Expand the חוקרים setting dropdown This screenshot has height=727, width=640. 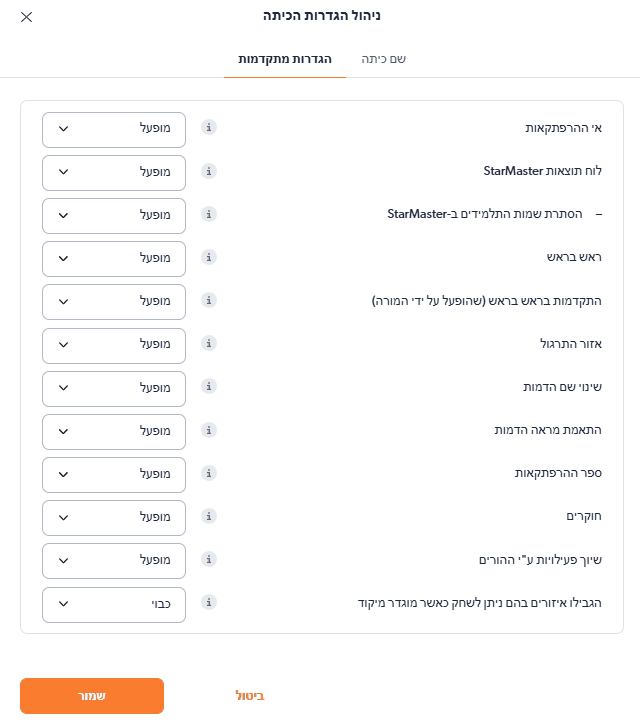click(x=114, y=517)
